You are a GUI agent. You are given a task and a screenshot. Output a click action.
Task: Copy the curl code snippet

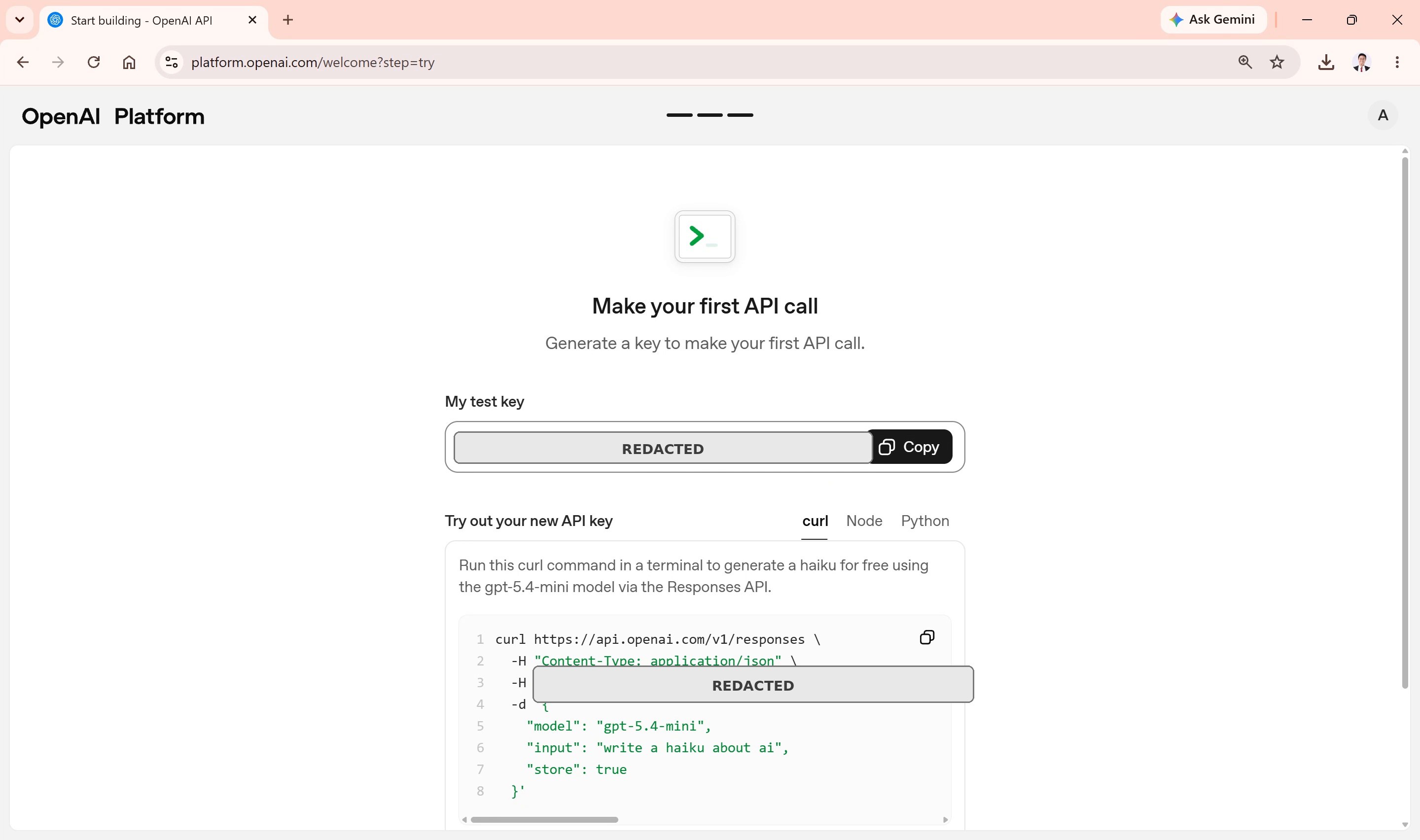pyautogui.click(x=926, y=637)
